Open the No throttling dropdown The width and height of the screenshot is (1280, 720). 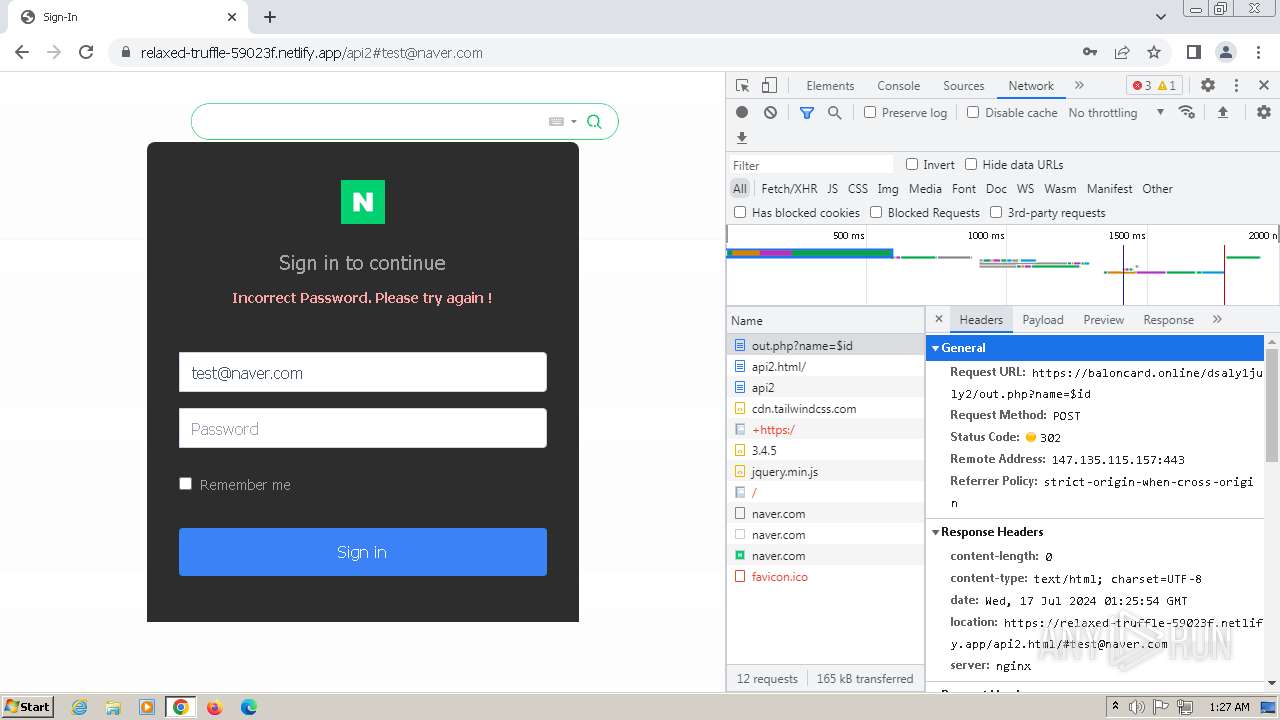[x=1116, y=113]
